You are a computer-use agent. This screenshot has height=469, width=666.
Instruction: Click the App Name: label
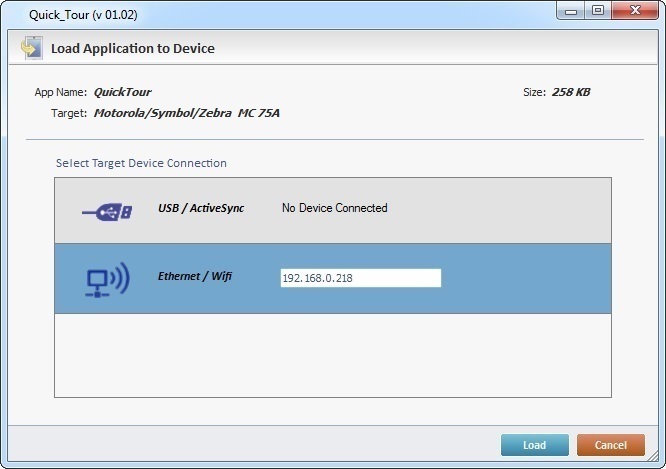coord(61,92)
